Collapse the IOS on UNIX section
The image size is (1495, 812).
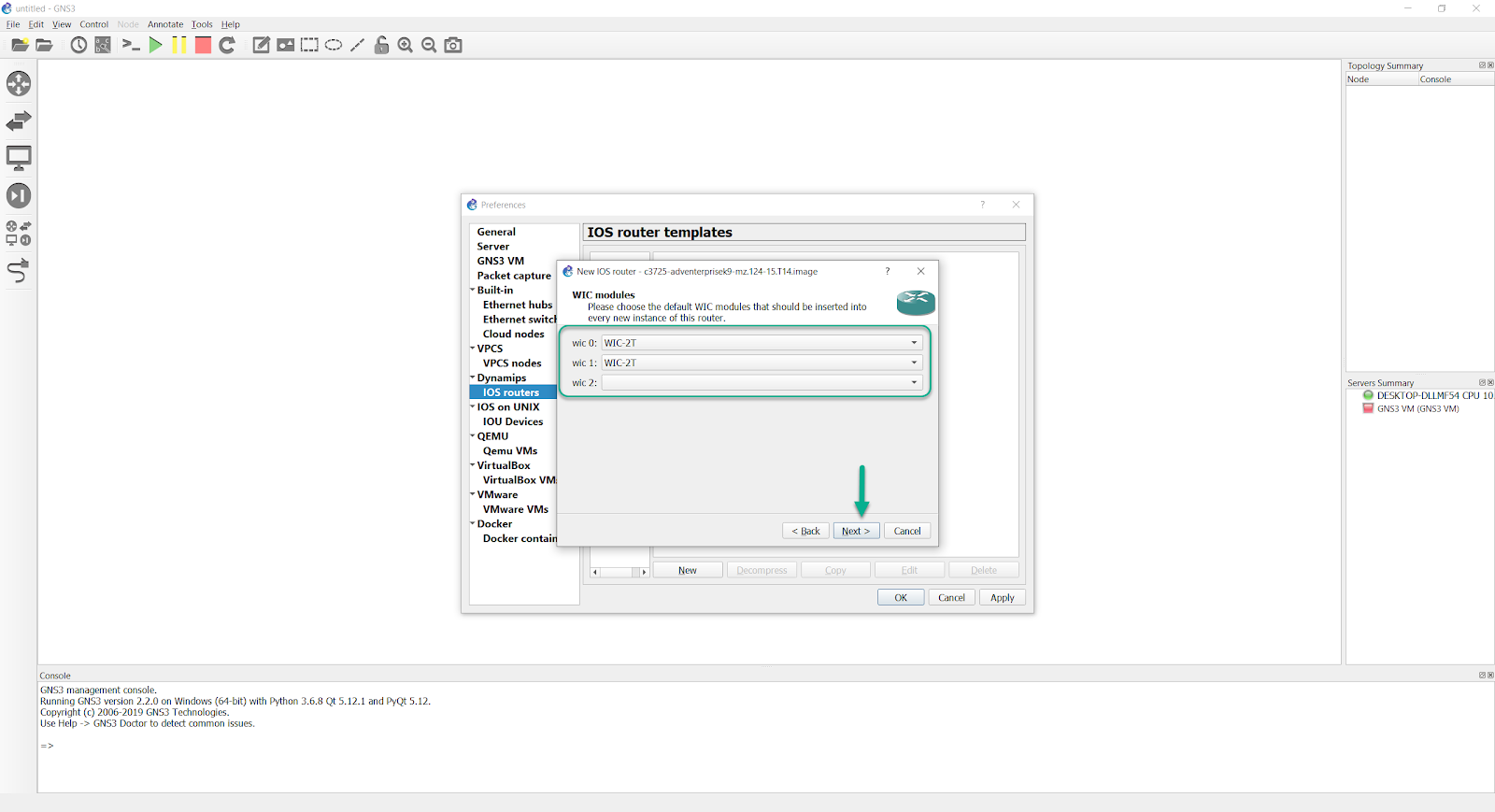click(473, 406)
